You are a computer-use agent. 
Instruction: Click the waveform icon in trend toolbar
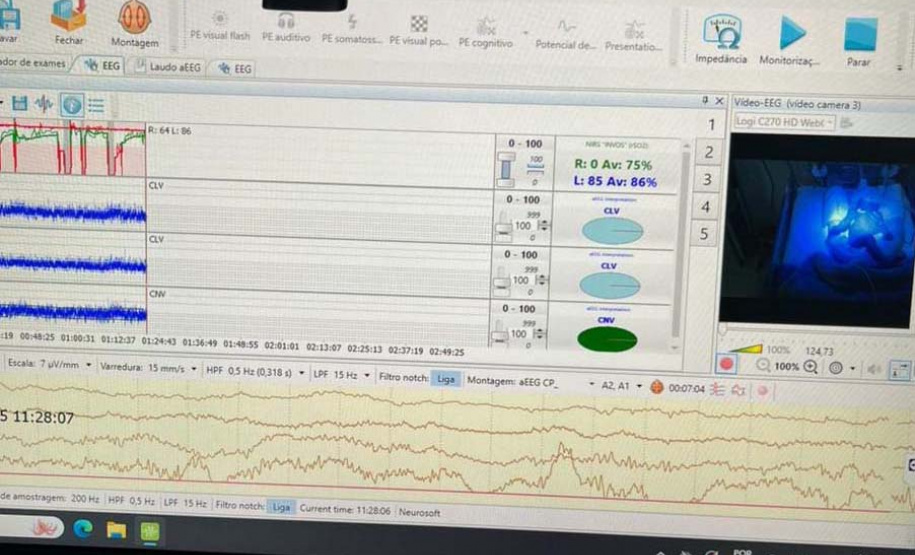coord(44,104)
